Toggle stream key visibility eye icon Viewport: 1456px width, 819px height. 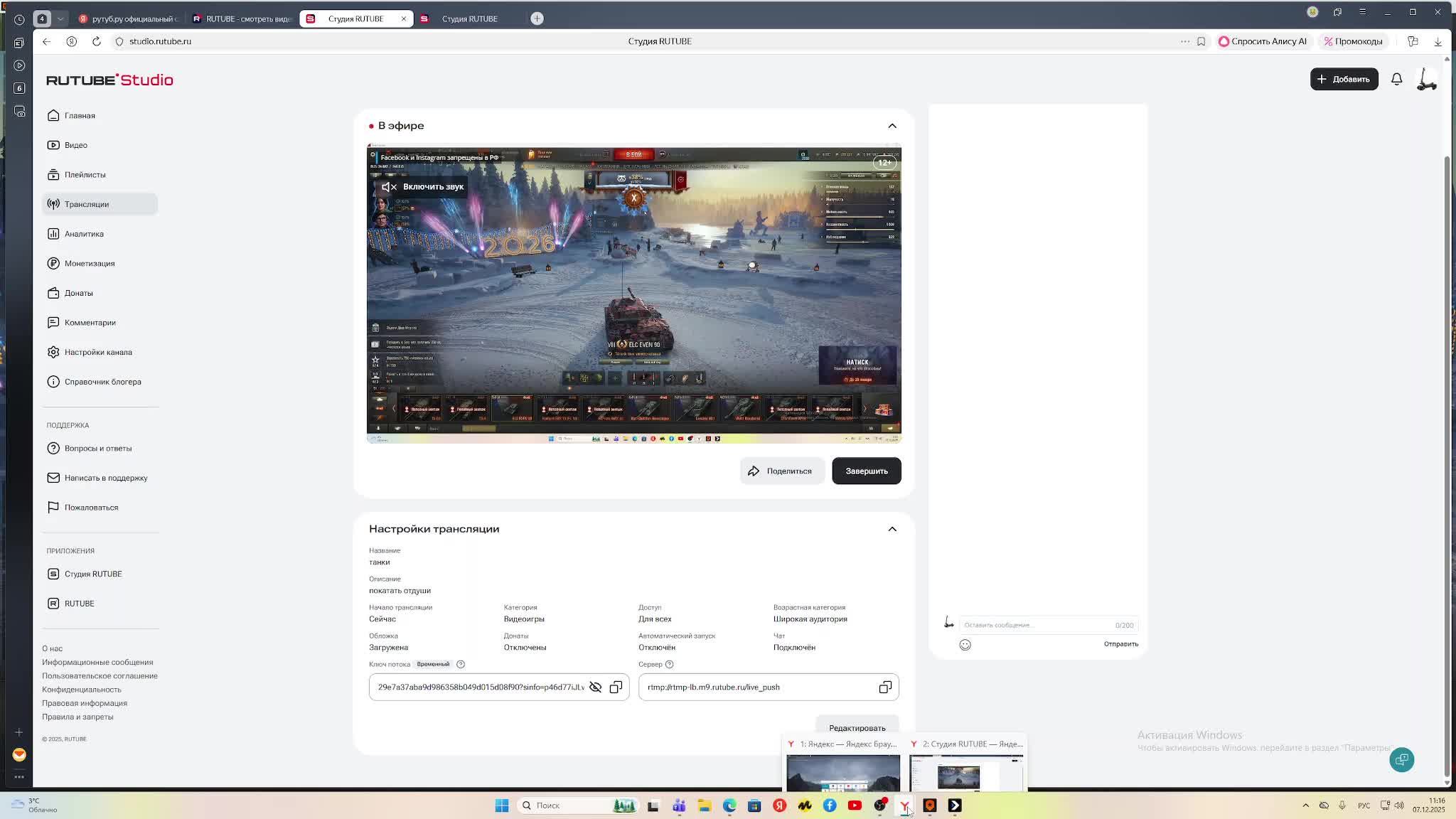pos(595,687)
